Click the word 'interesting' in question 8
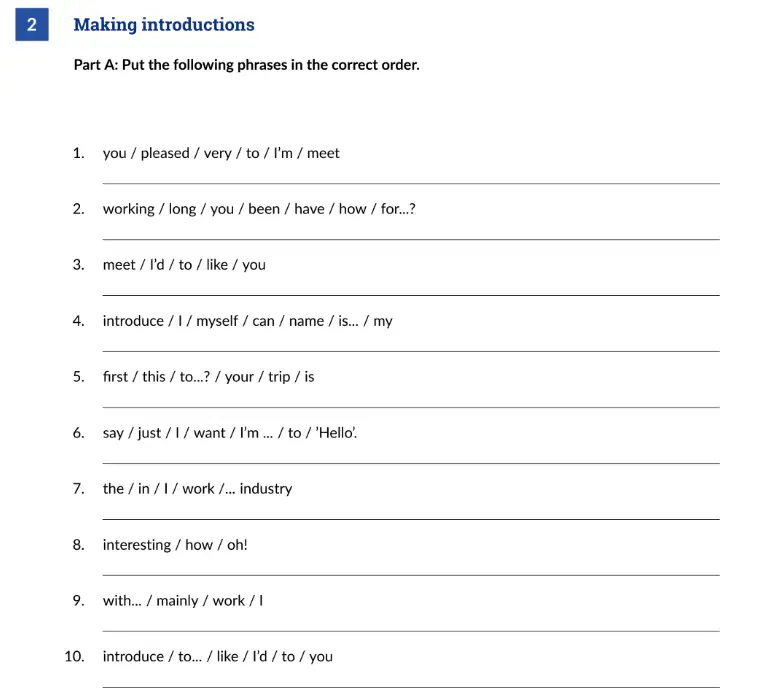Image resolution: width=761 pixels, height=693 pixels. (x=137, y=545)
